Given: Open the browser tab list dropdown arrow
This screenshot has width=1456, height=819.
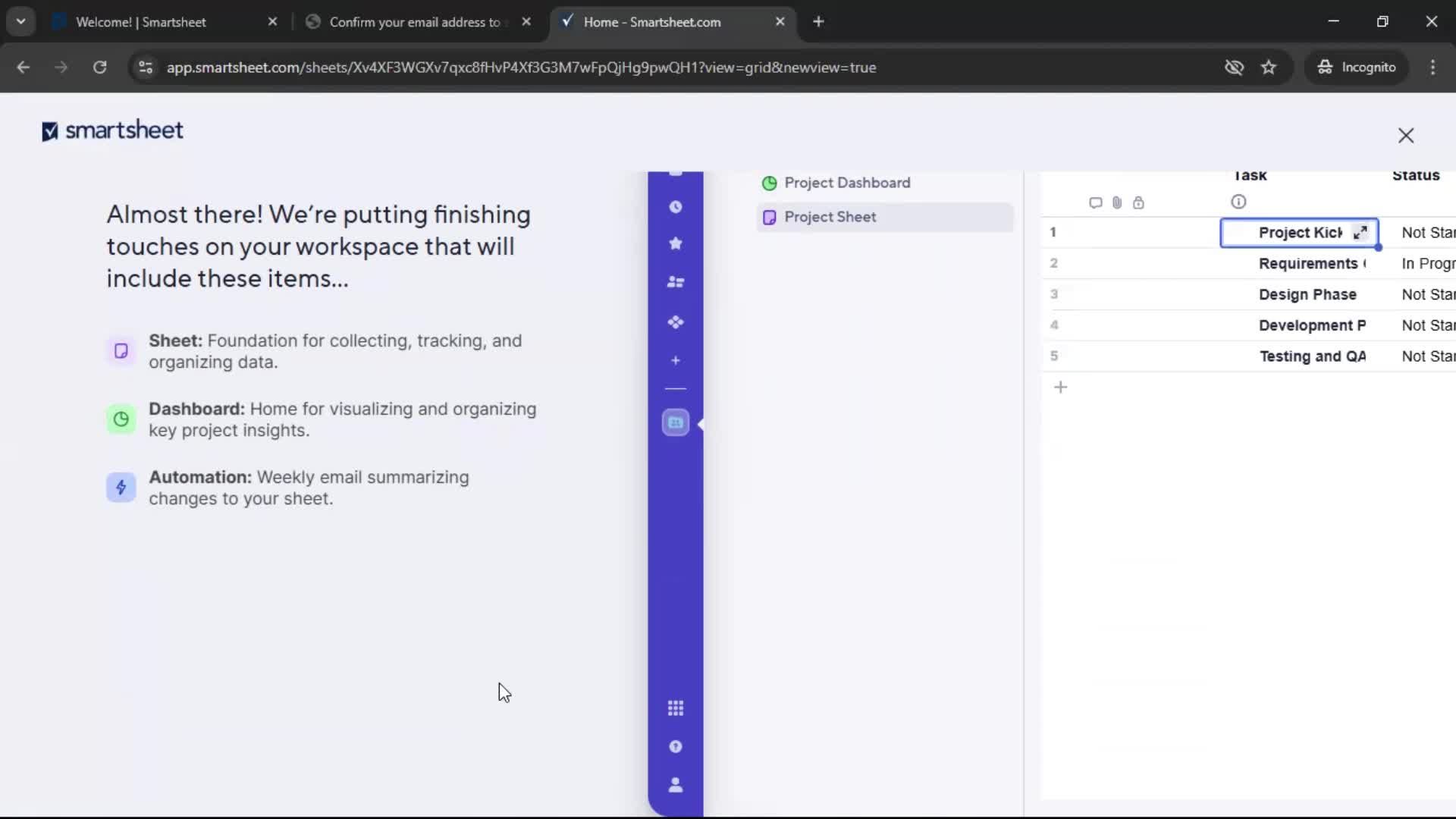Looking at the screenshot, I should tap(20, 21).
